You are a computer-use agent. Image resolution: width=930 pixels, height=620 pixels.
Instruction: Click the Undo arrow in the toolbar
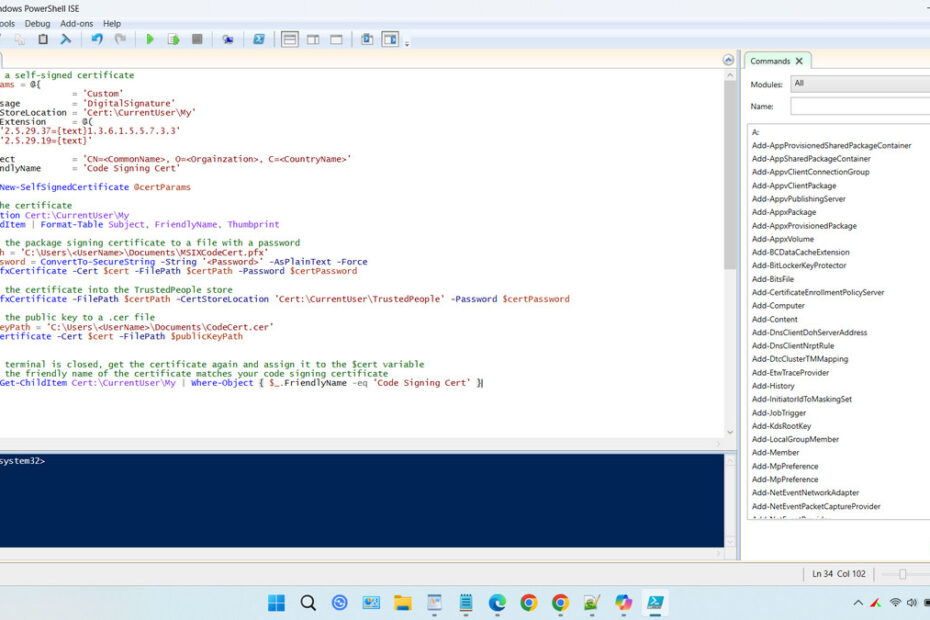tap(97, 39)
